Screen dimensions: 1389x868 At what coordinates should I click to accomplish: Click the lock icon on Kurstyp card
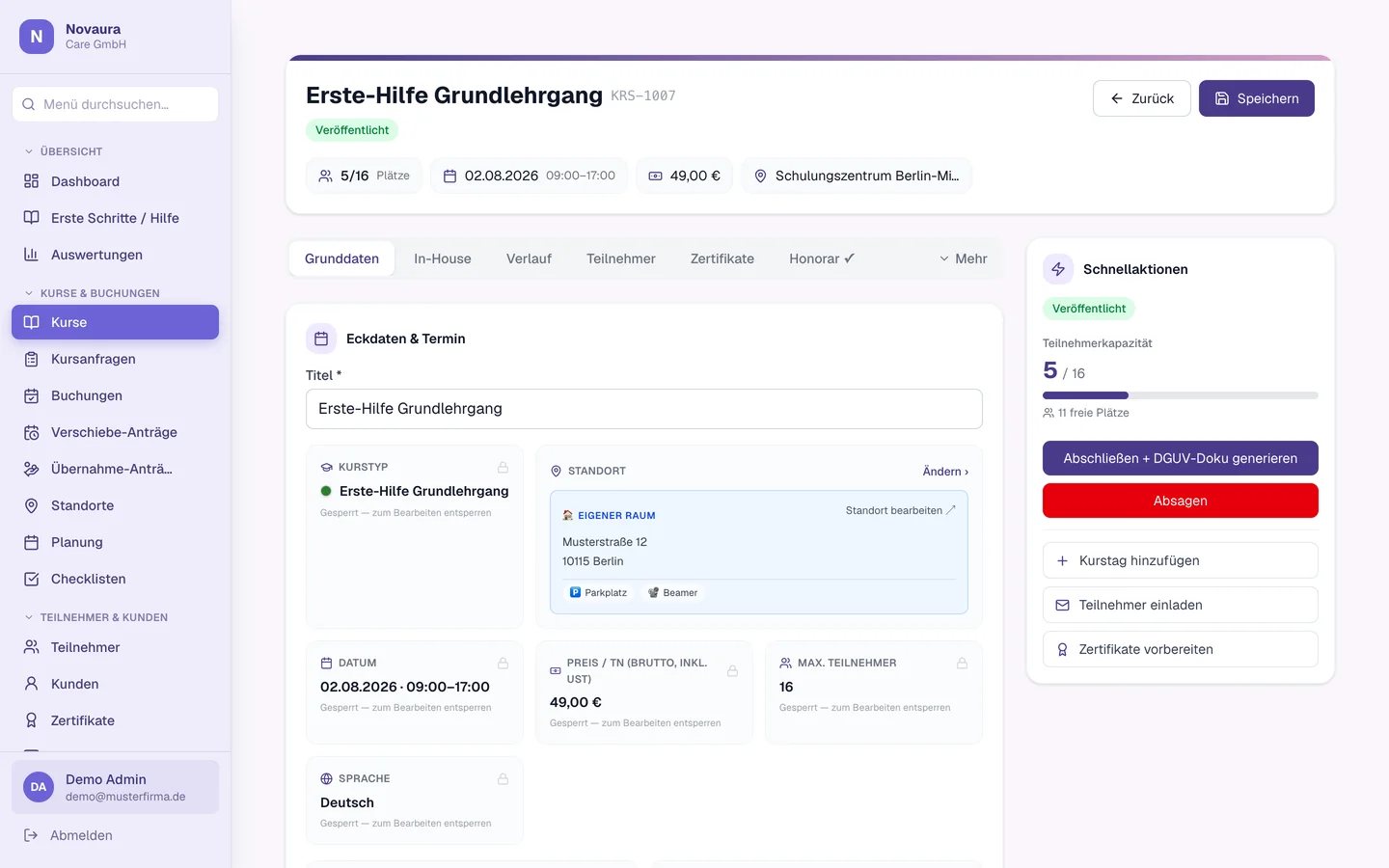(503, 467)
